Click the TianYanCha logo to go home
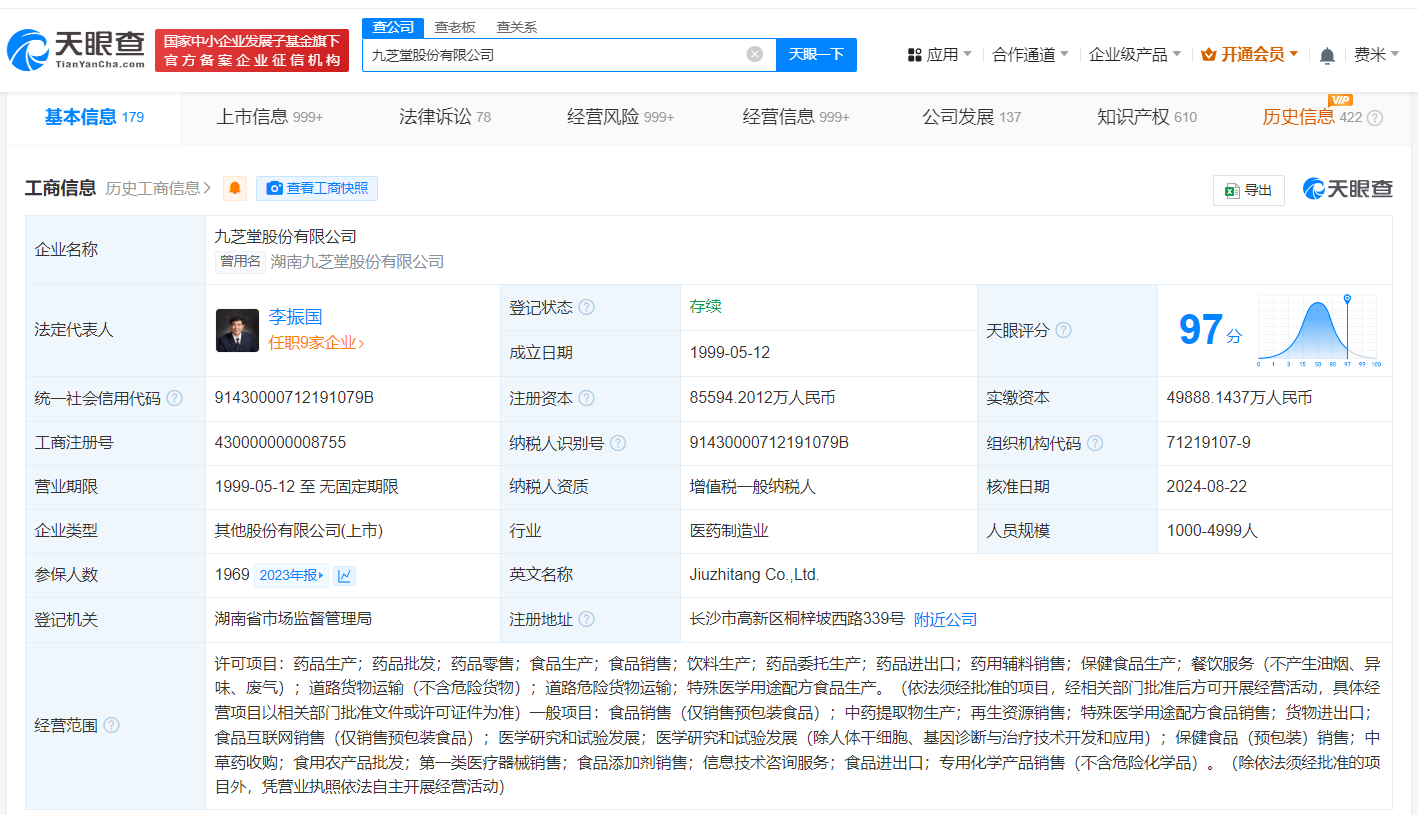Image resolution: width=1418 pixels, height=815 pixels. tap(75, 50)
